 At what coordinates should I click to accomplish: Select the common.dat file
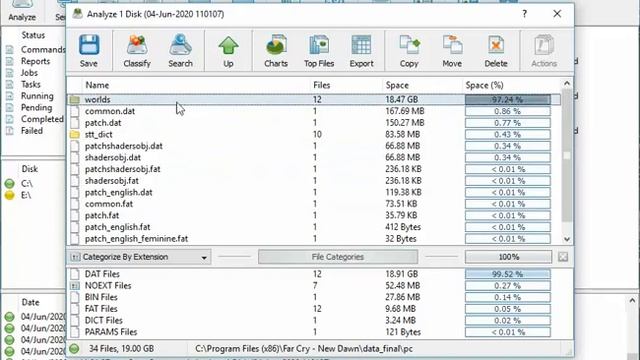coord(313,111)
